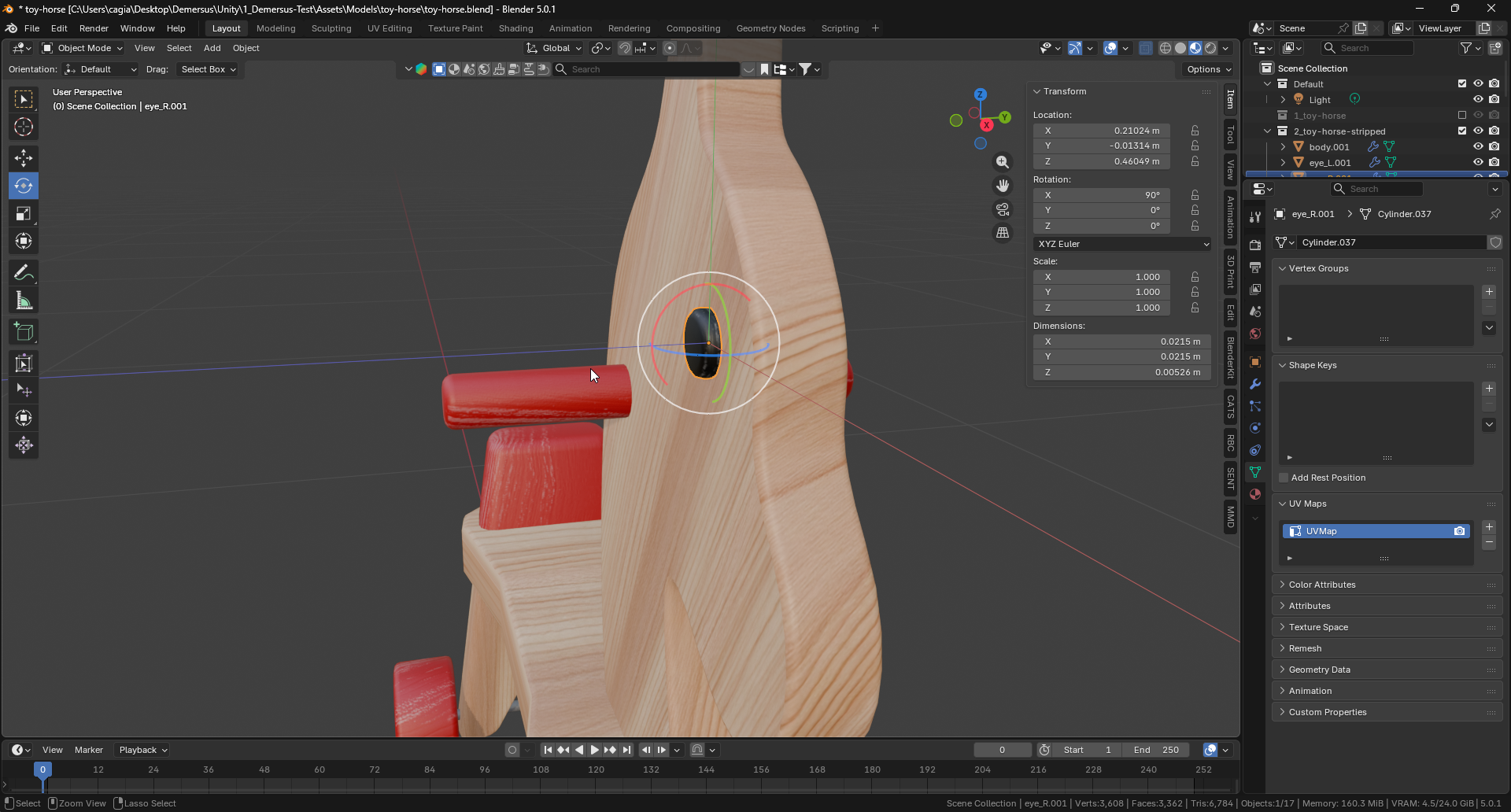
Task: Play the animation in timeline
Action: click(595, 750)
